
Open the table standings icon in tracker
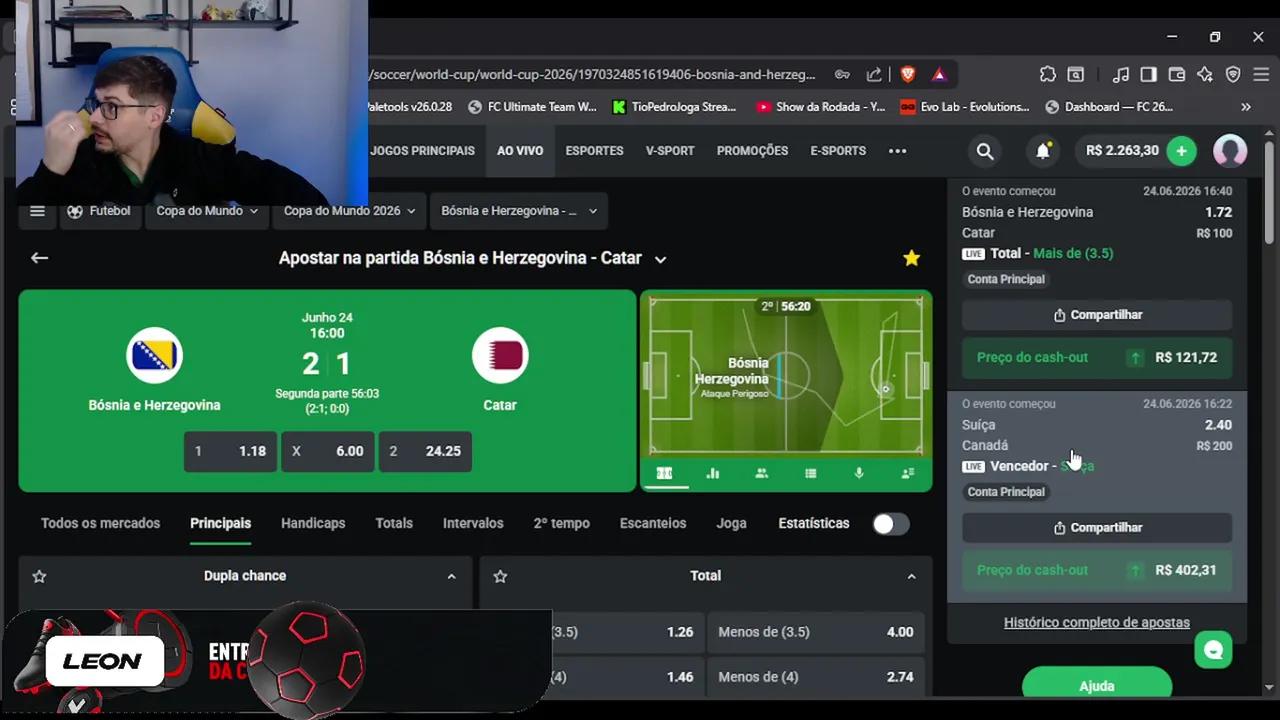(810, 473)
